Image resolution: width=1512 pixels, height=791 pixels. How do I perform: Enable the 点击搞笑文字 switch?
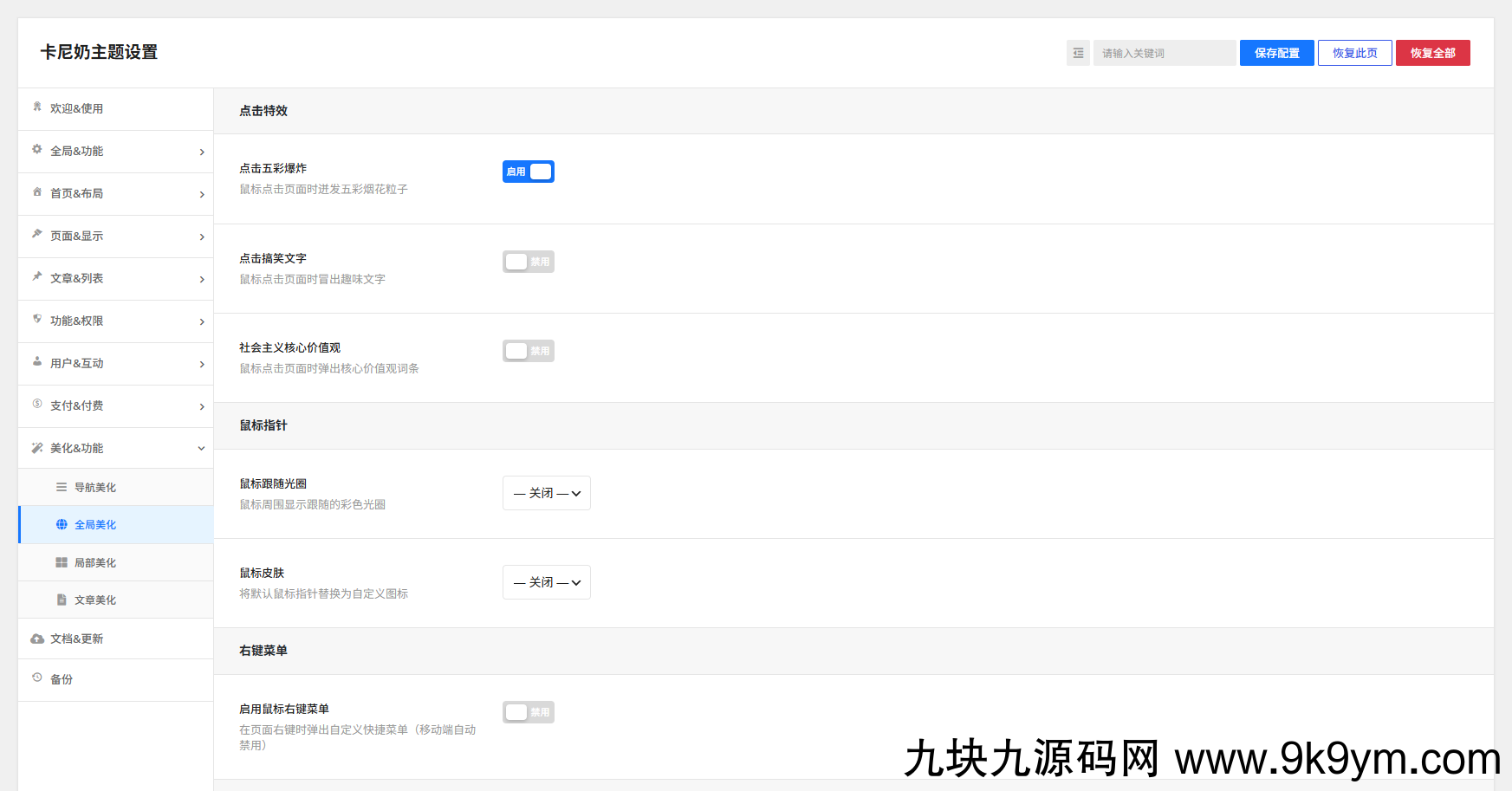(x=529, y=262)
